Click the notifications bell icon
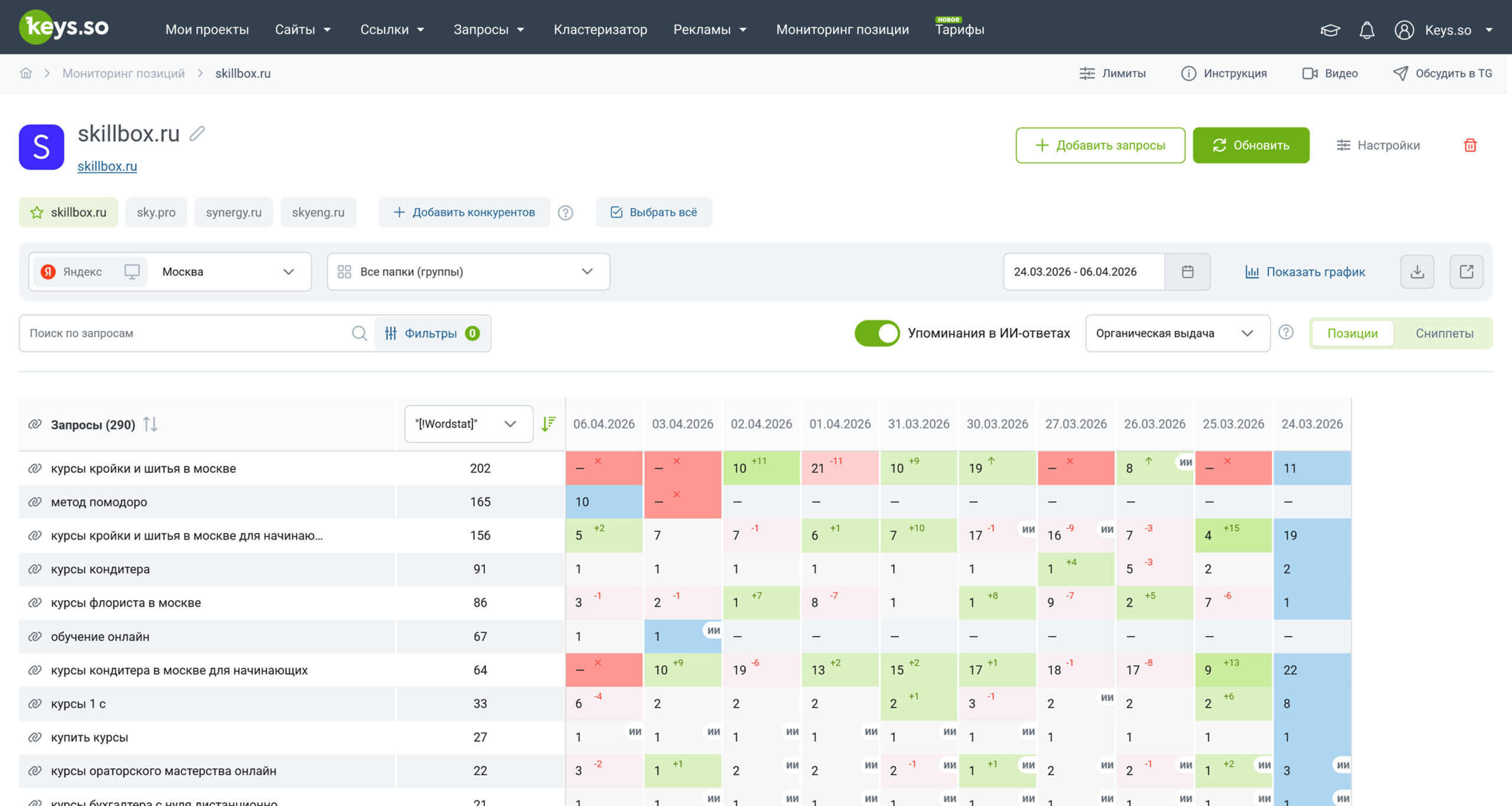The height and width of the screenshot is (806, 1512). [1367, 30]
